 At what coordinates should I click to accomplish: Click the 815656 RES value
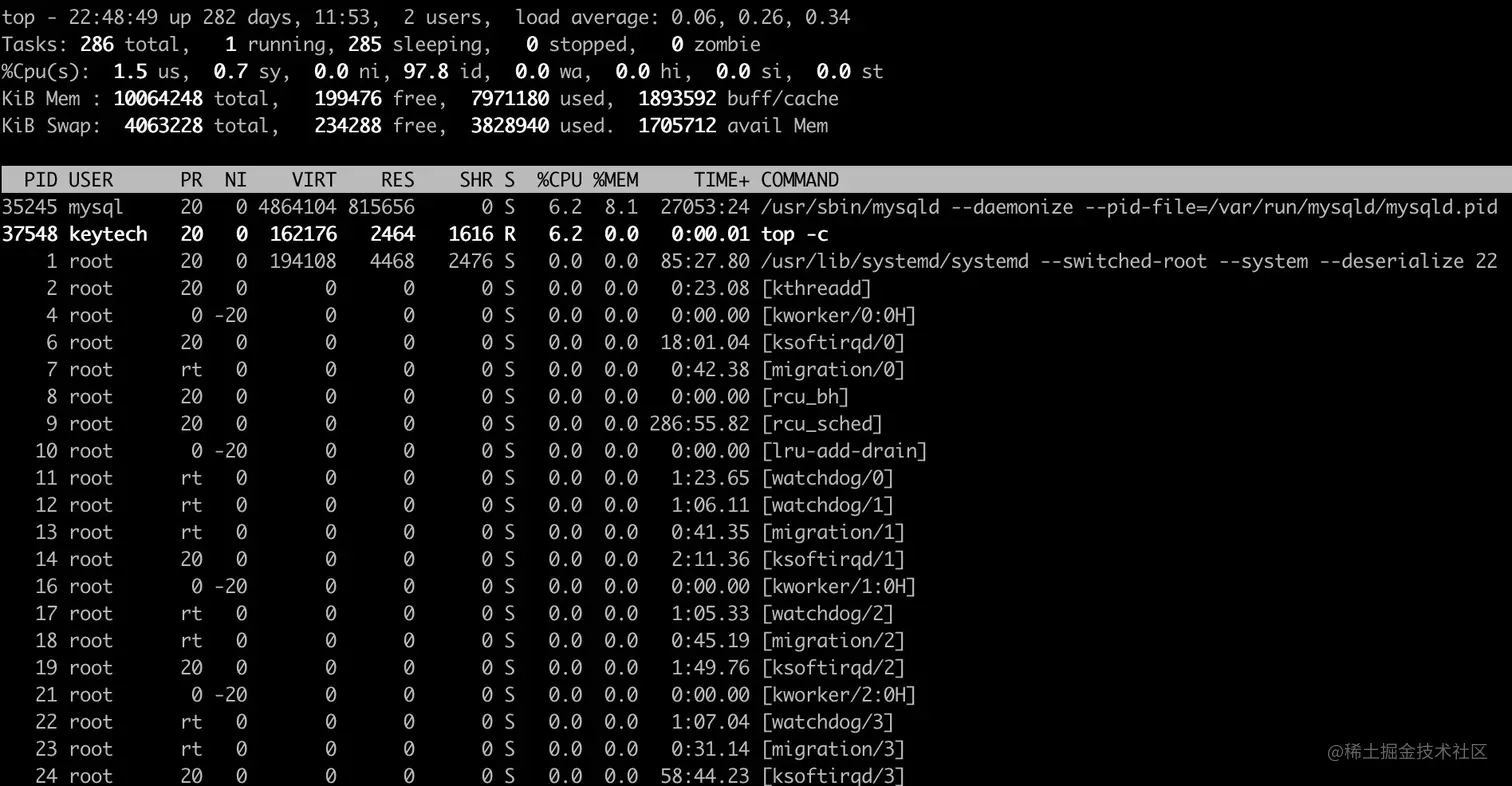381,207
